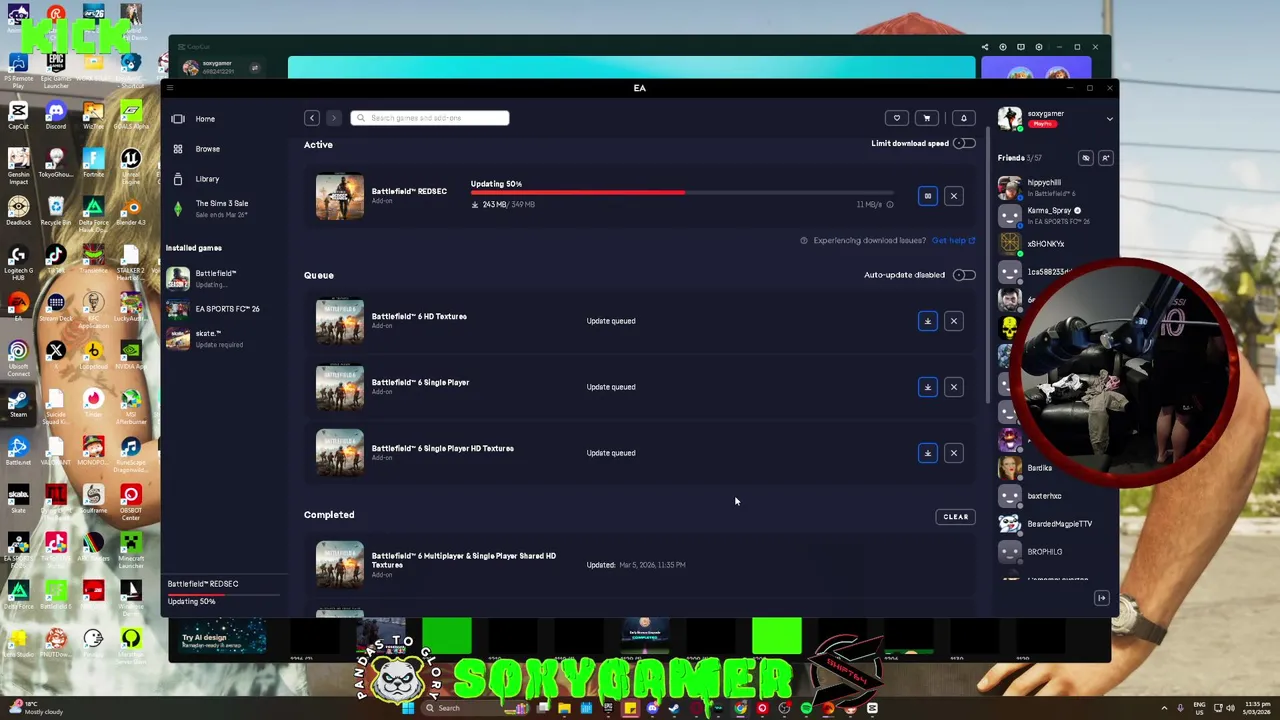This screenshot has width=1280, height=720.
Task: Click the REDSEC update progress bar
Action: click(682, 193)
